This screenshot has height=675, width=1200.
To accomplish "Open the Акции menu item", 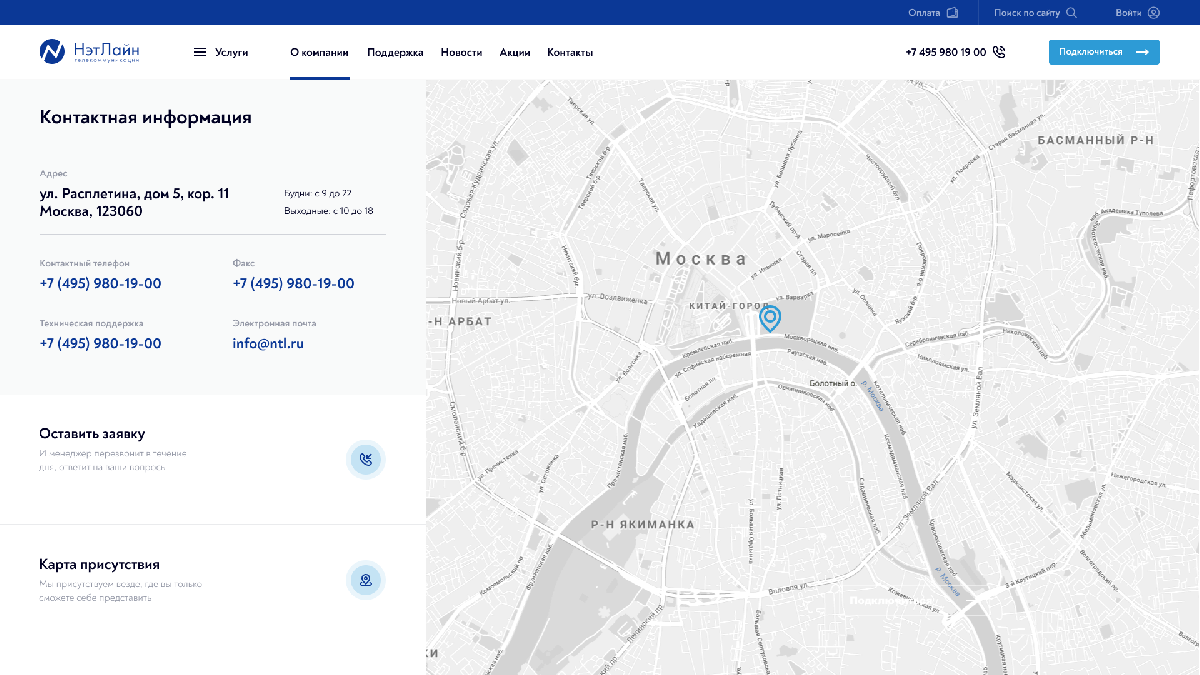I will click(515, 52).
